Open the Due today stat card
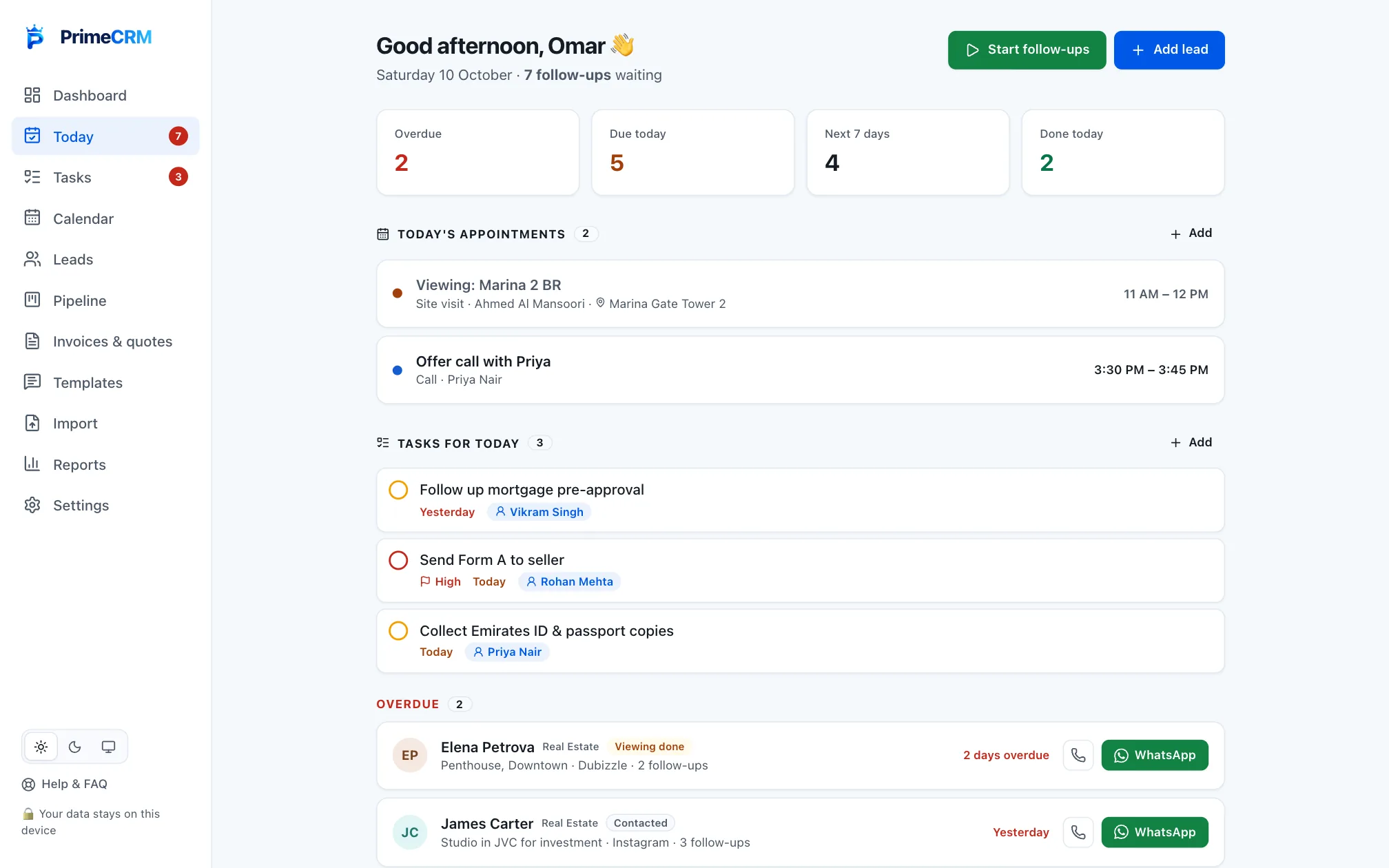 pos(692,152)
